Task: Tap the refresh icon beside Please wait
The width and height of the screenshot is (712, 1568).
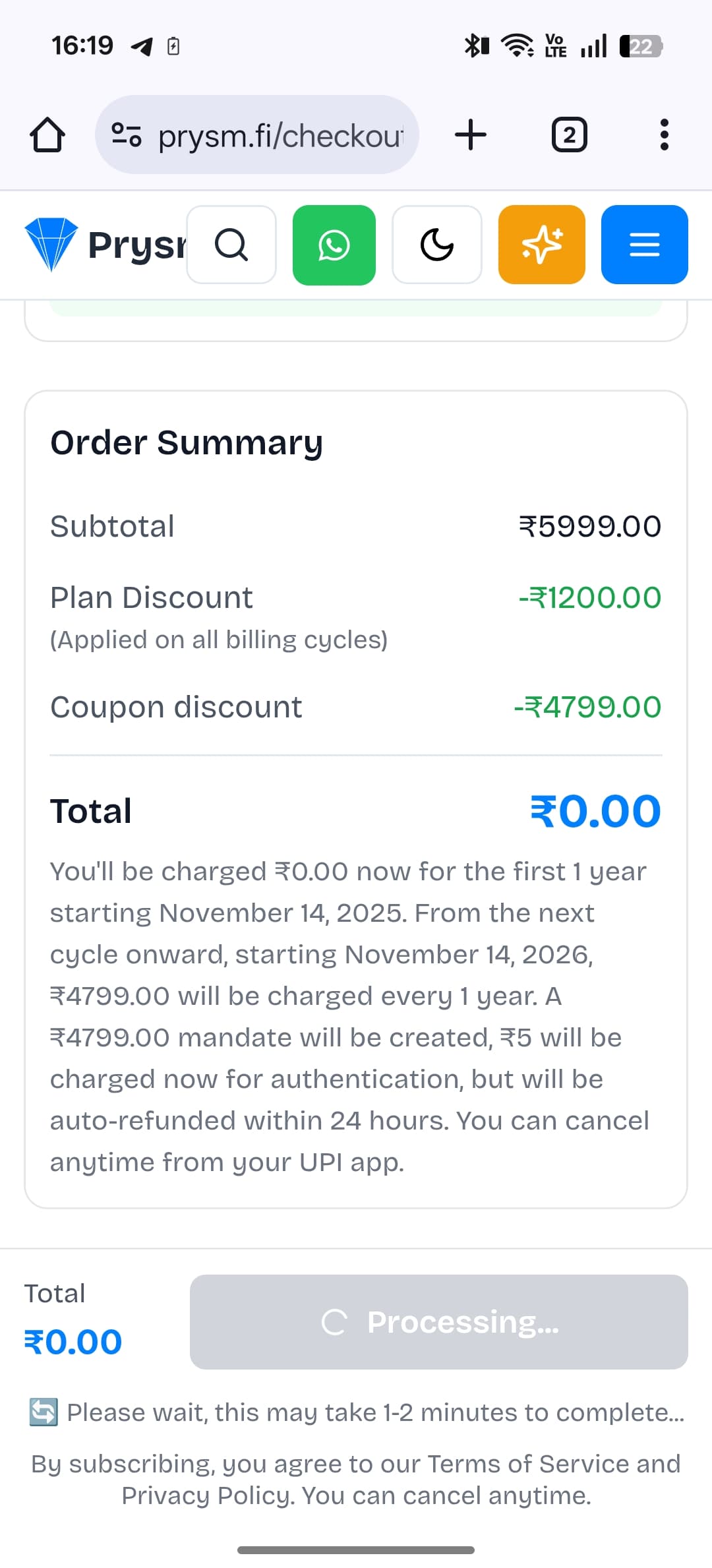Action: tap(44, 1412)
